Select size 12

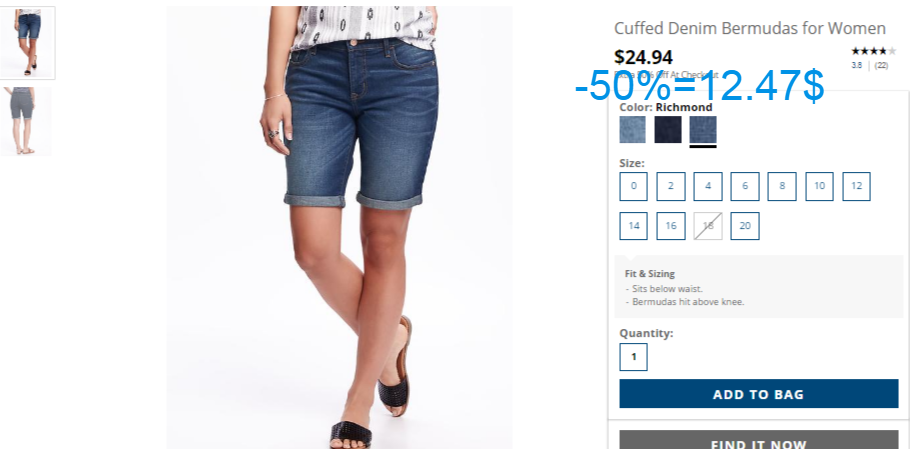tap(857, 186)
